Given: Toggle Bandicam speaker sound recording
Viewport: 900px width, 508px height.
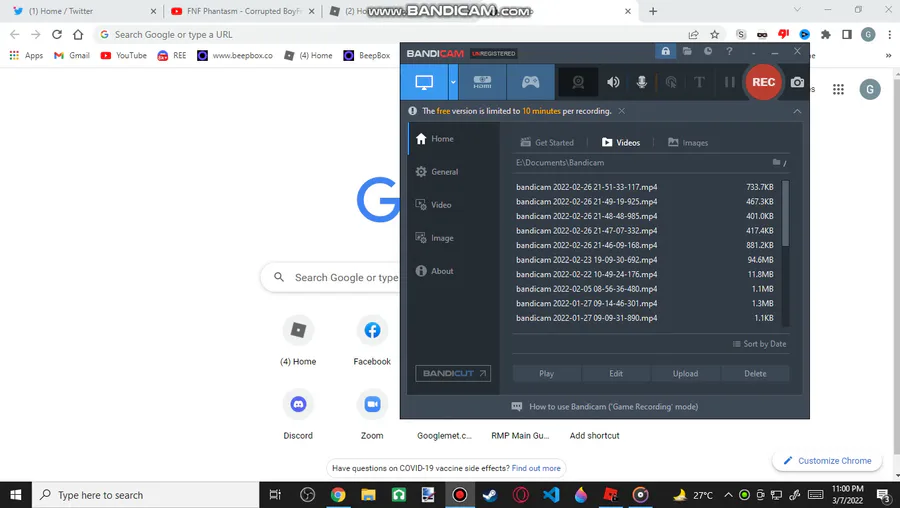Looking at the screenshot, I should click(613, 82).
